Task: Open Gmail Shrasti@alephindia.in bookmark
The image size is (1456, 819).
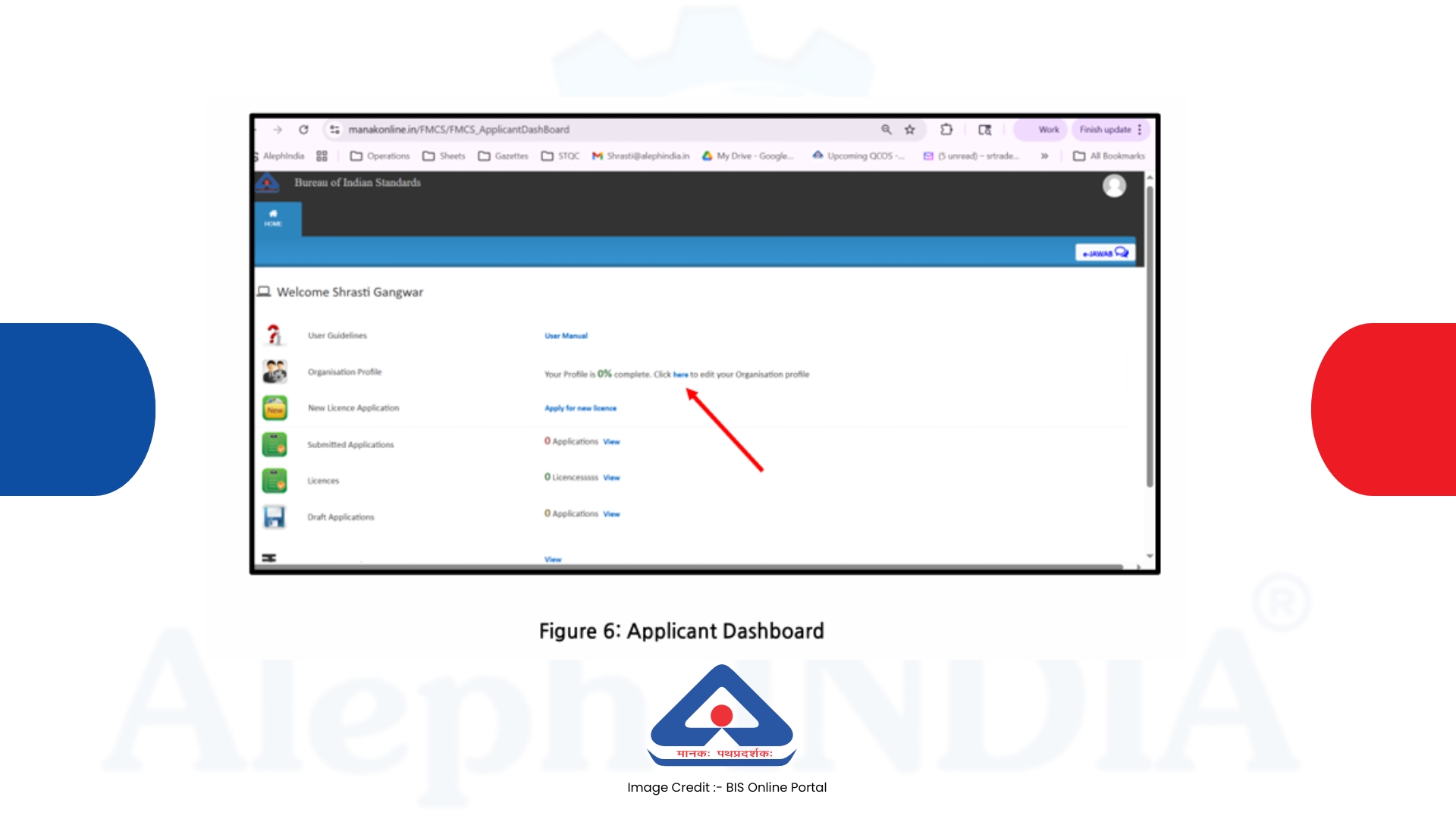Action: pyautogui.click(x=641, y=156)
